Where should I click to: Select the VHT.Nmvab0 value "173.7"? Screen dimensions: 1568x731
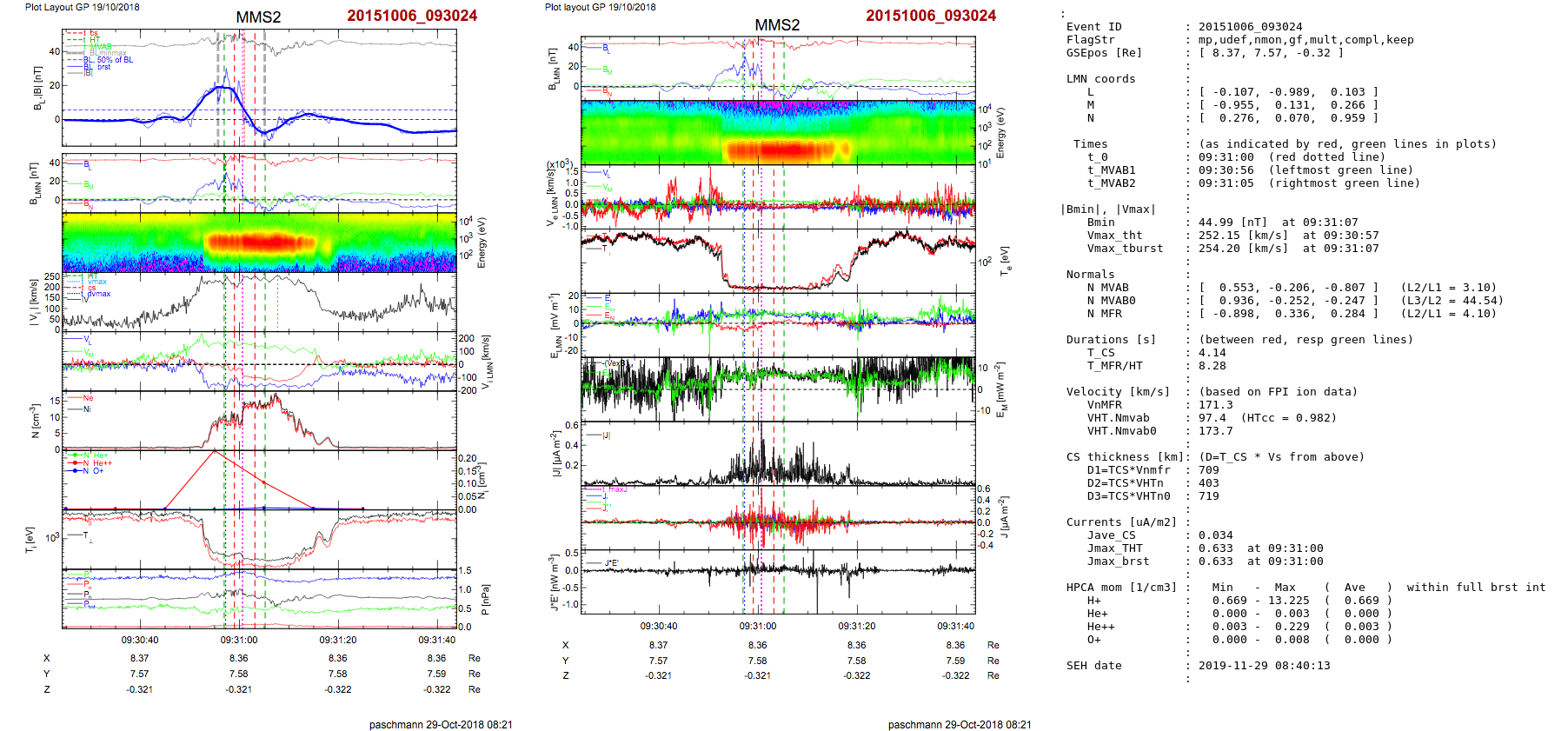click(1215, 431)
